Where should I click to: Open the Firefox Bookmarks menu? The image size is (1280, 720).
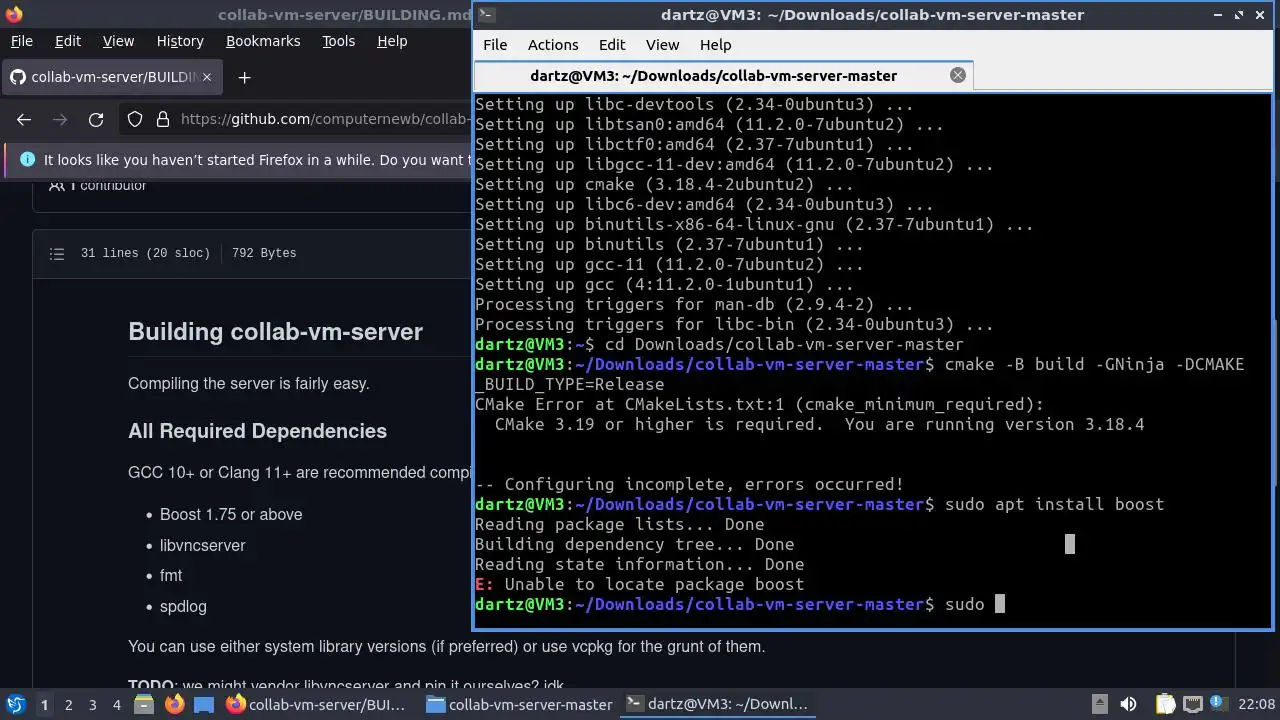[x=263, y=41]
